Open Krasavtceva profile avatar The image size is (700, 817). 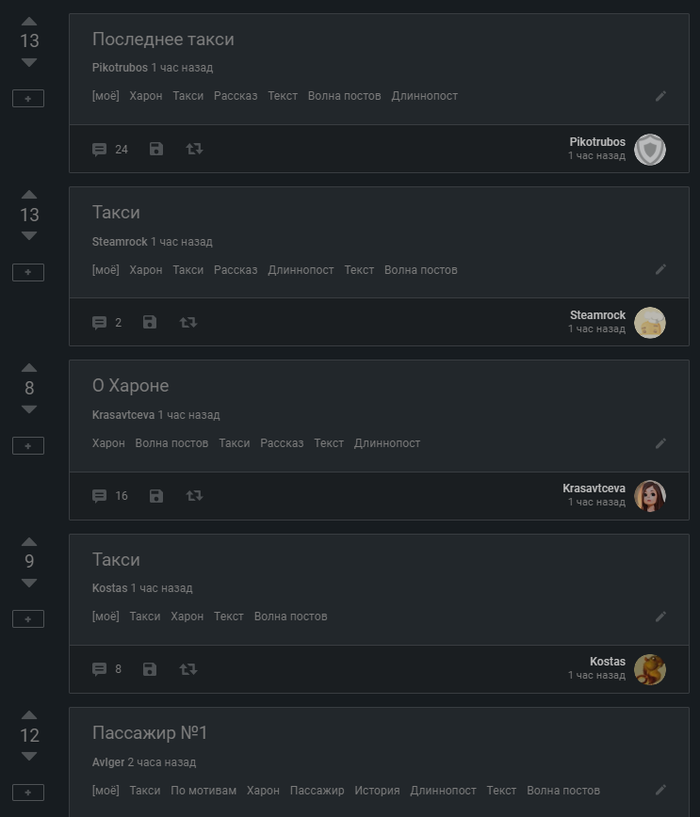[650, 495]
